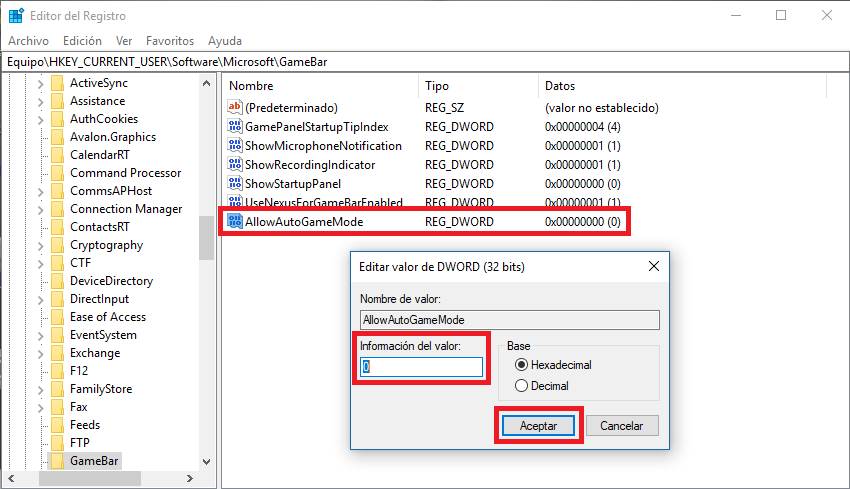Open the Ver menu
Image resolution: width=850 pixels, height=489 pixels.
124,41
